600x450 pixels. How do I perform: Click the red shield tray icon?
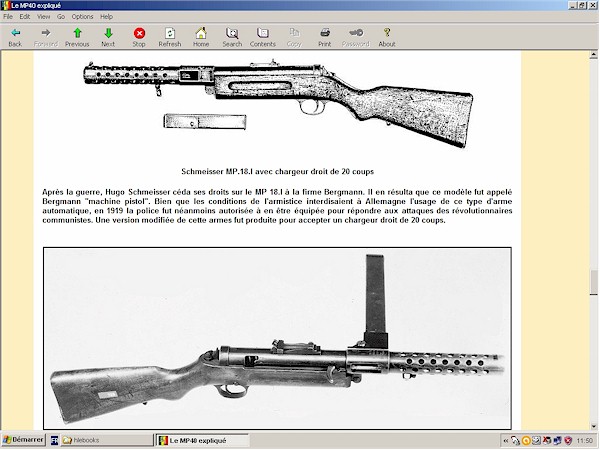(568, 441)
